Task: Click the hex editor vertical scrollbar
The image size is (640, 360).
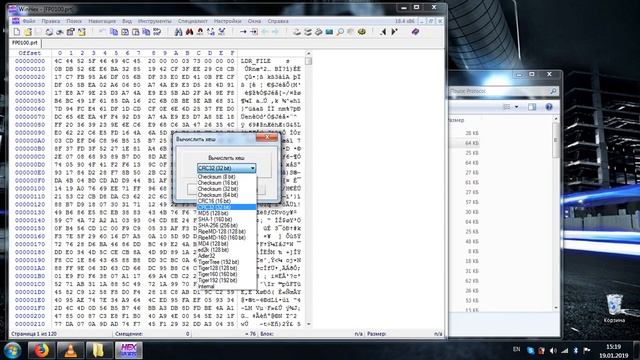Action: click(309, 189)
